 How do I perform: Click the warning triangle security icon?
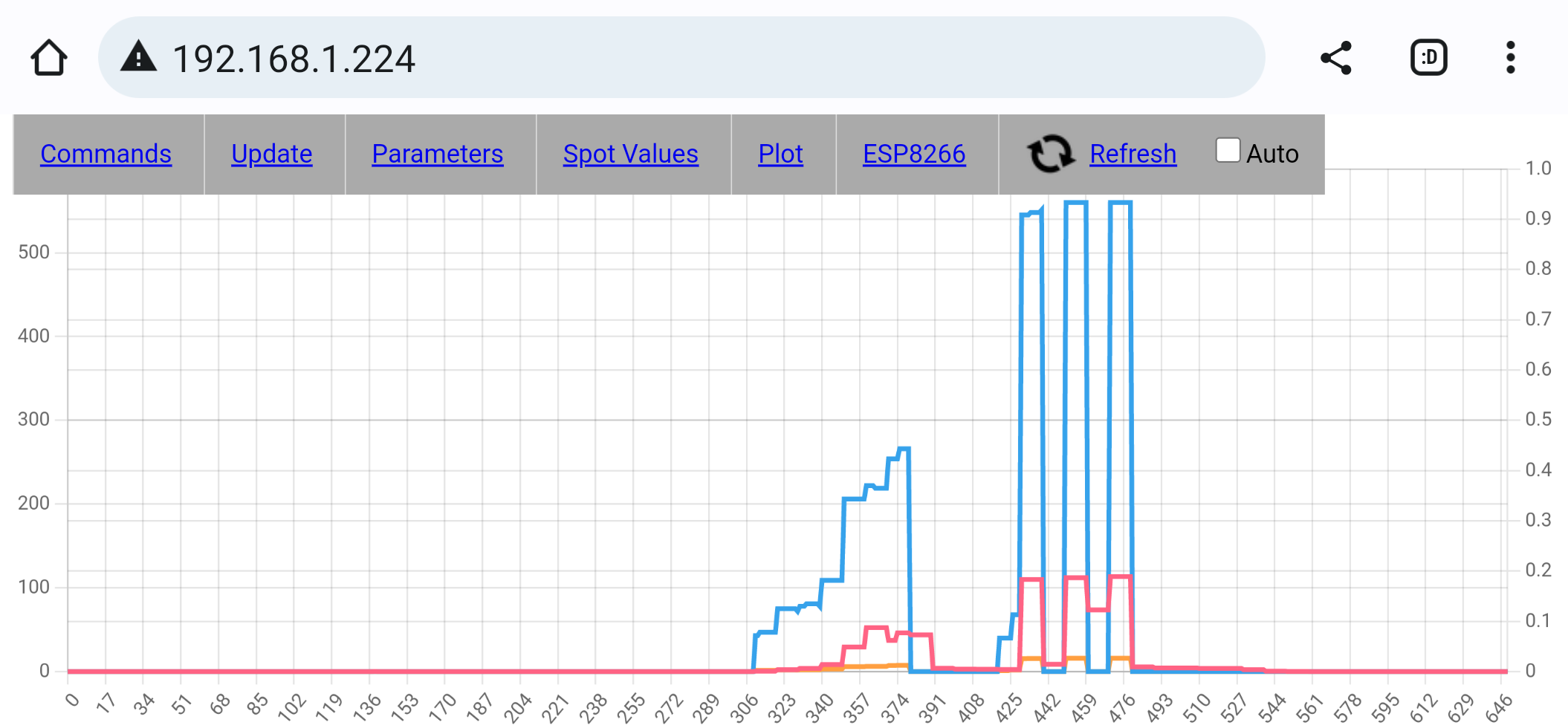pos(138,57)
